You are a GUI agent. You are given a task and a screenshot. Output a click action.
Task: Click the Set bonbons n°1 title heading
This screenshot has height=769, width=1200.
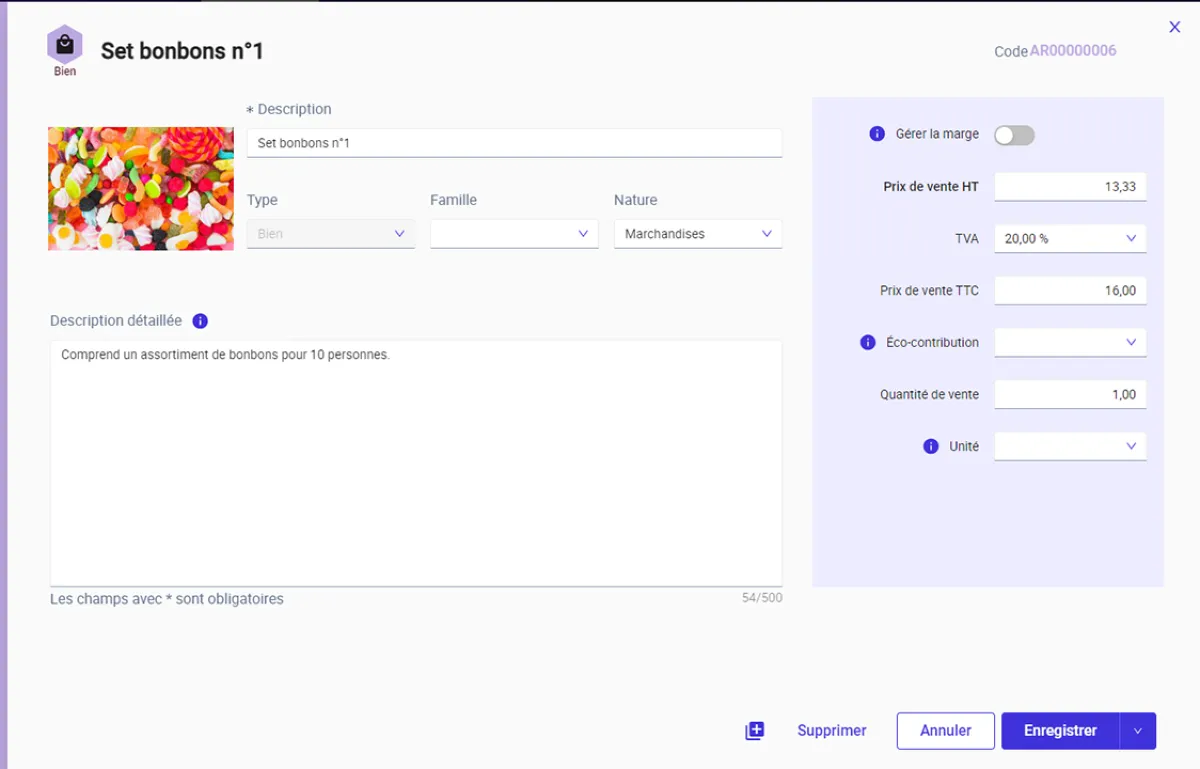(182, 51)
